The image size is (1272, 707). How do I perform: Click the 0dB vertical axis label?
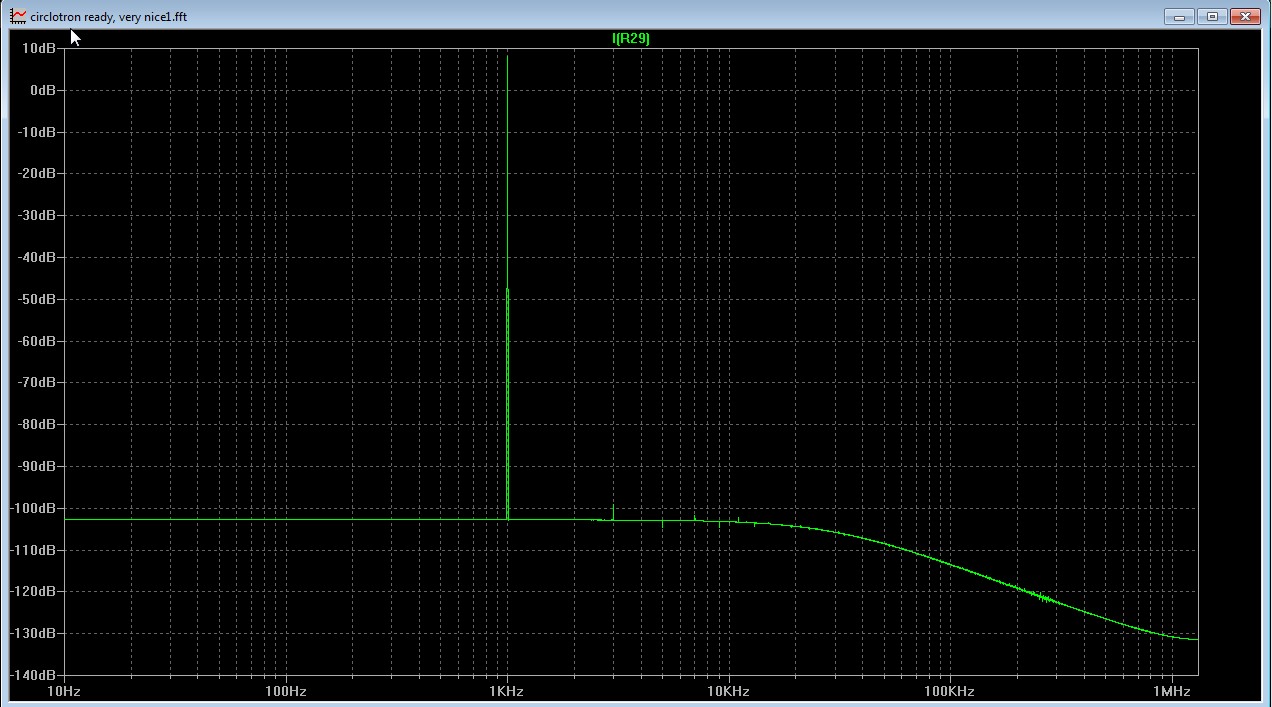coord(42,90)
